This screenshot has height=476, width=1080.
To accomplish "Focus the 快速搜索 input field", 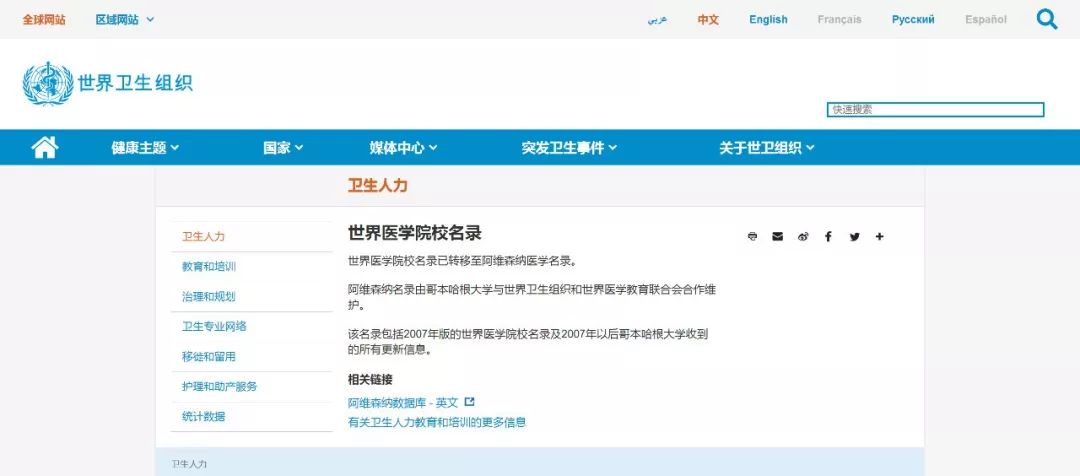I will (935, 110).
